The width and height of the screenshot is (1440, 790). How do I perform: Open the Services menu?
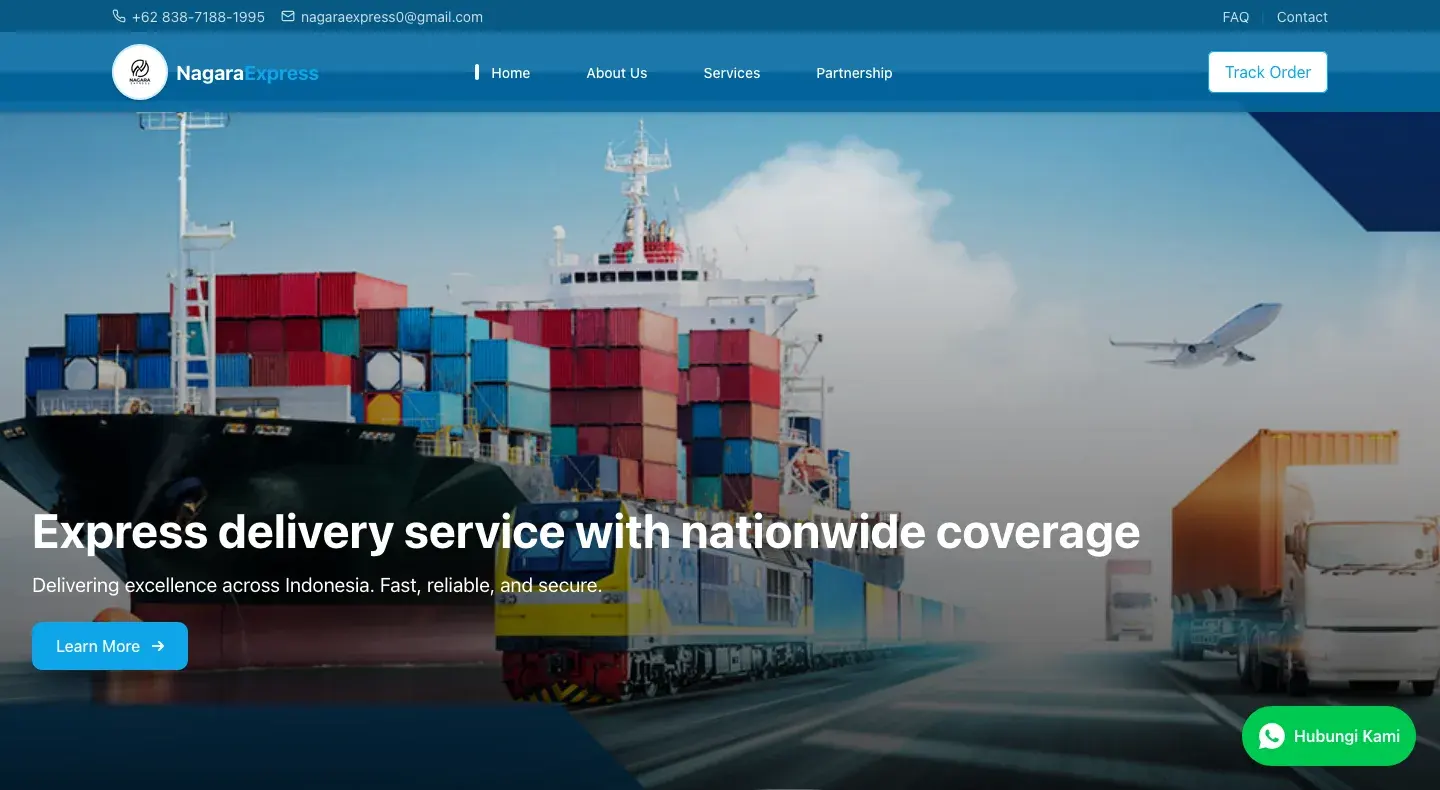click(x=732, y=73)
